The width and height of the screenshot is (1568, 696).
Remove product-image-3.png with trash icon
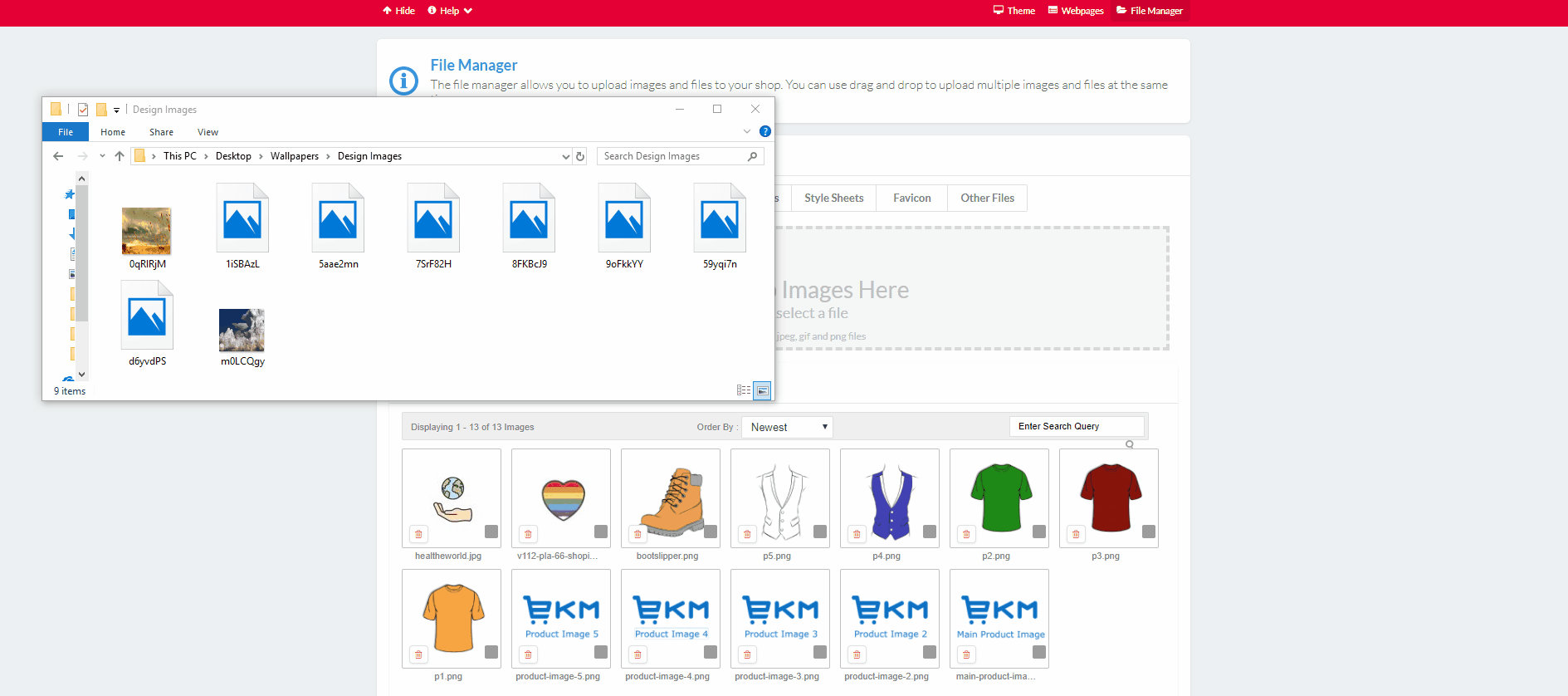click(747, 654)
